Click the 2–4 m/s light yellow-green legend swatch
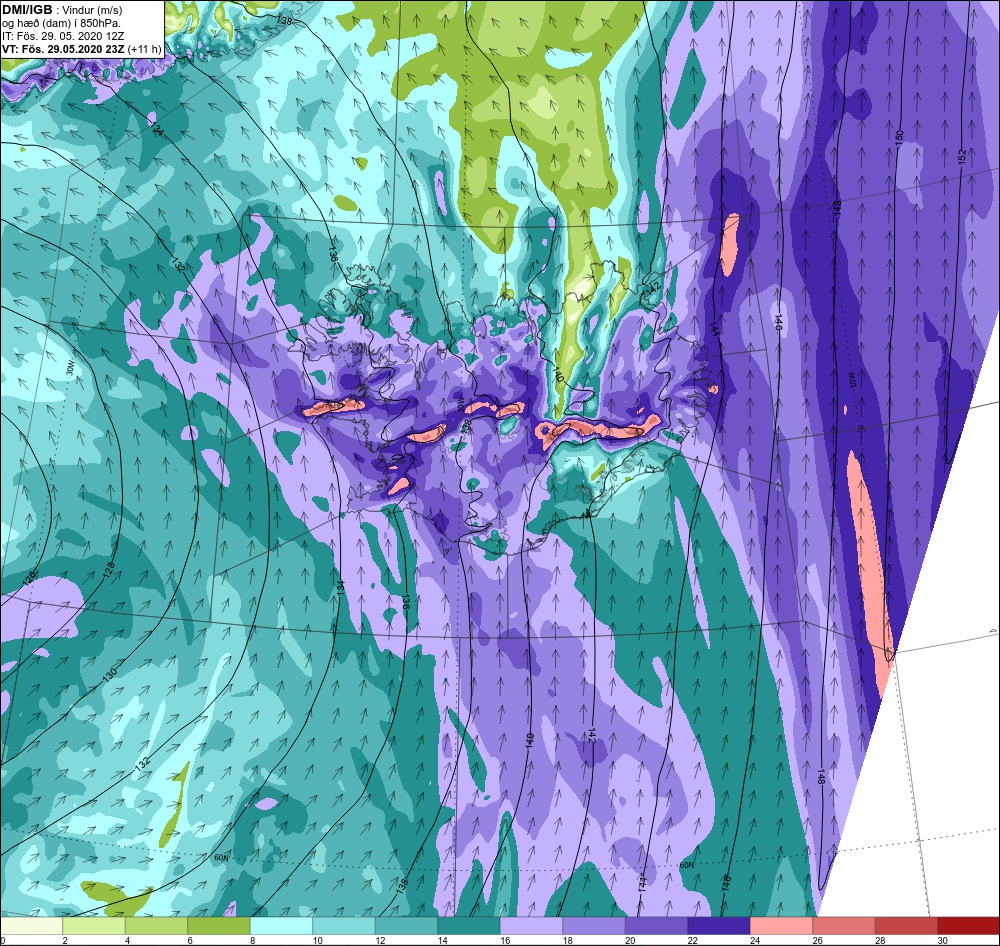Image resolution: width=1000 pixels, height=946 pixels. click(94, 925)
